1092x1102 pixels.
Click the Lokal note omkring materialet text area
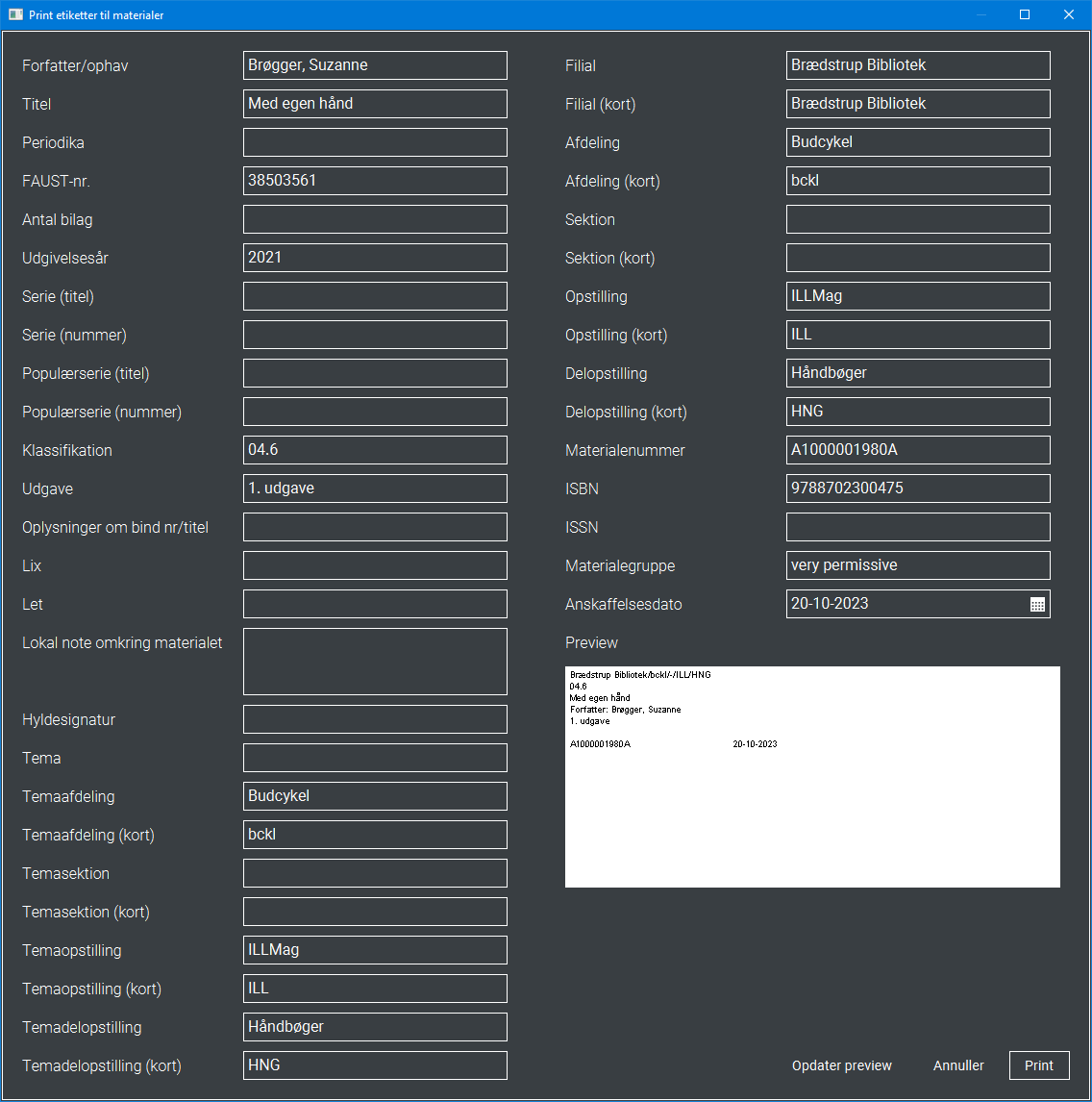pyautogui.click(x=375, y=661)
